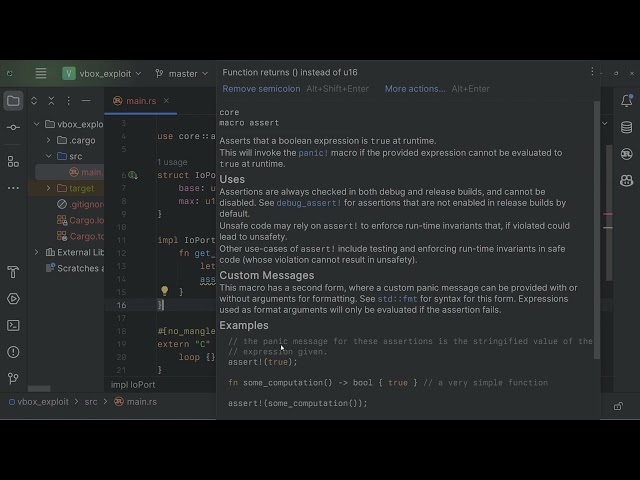640x480 pixels.
Task: Open the main hamburger menu
Action: [40, 73]
